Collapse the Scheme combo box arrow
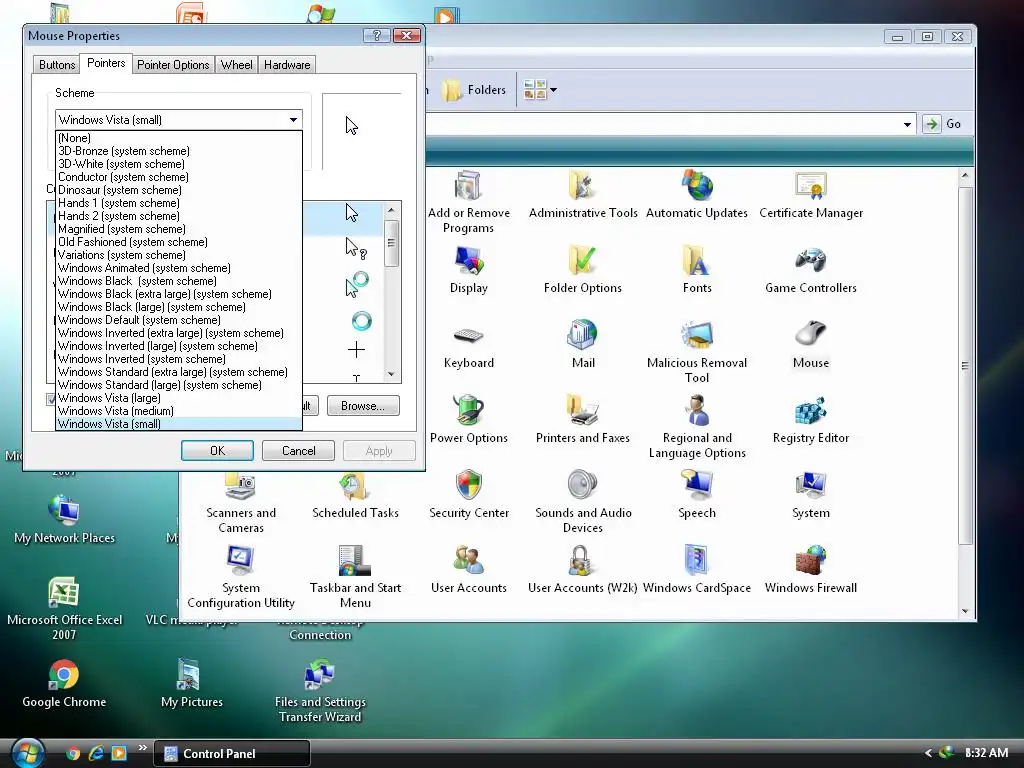The width and height of the screenshot is (1024, 768). pos(293,120)
